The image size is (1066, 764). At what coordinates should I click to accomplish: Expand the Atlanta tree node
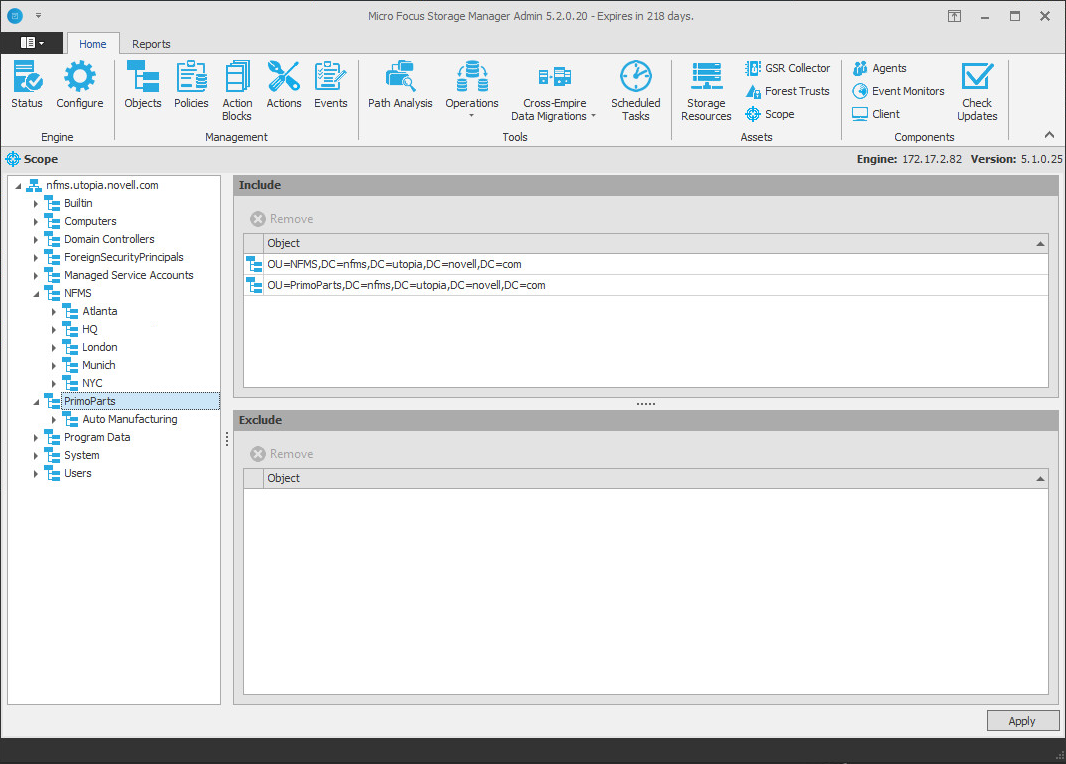[x=54, y=311]
